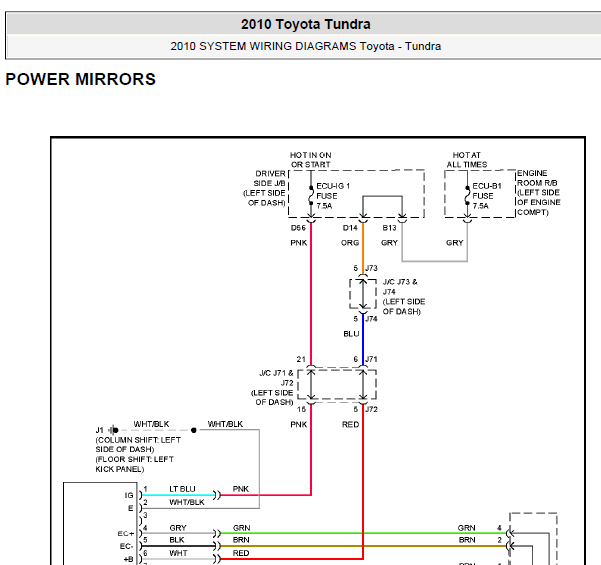Click "PNK" label below D56
This screenshot has height=565, width=601.
click(x=299, y=243)
